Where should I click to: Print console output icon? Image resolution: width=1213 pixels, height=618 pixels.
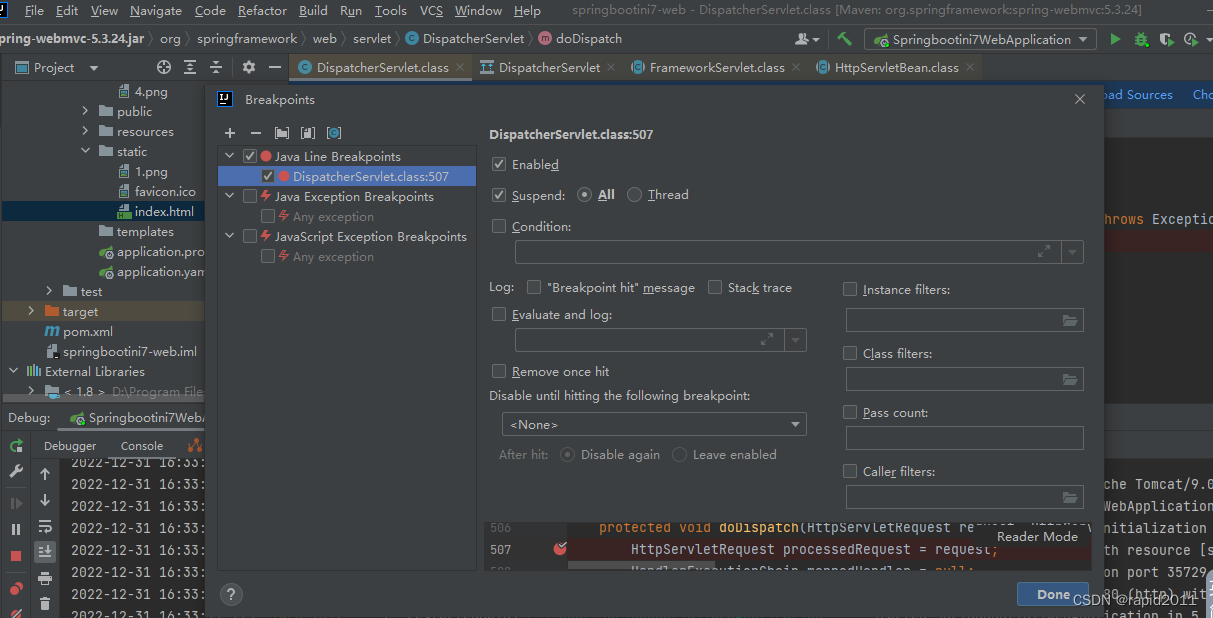[45, 578]
